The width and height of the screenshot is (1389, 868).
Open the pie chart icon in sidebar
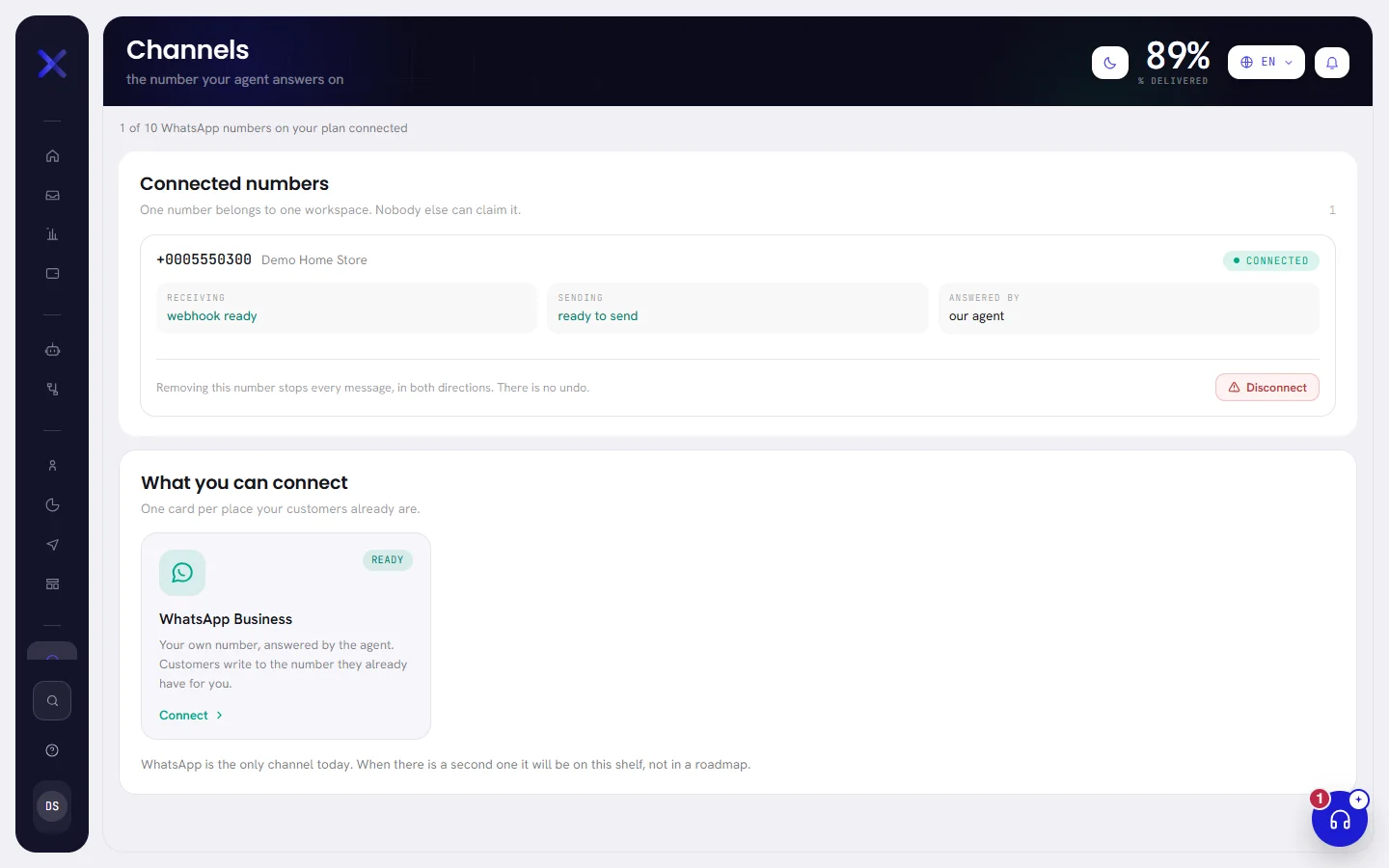click(x=52, y=505)
